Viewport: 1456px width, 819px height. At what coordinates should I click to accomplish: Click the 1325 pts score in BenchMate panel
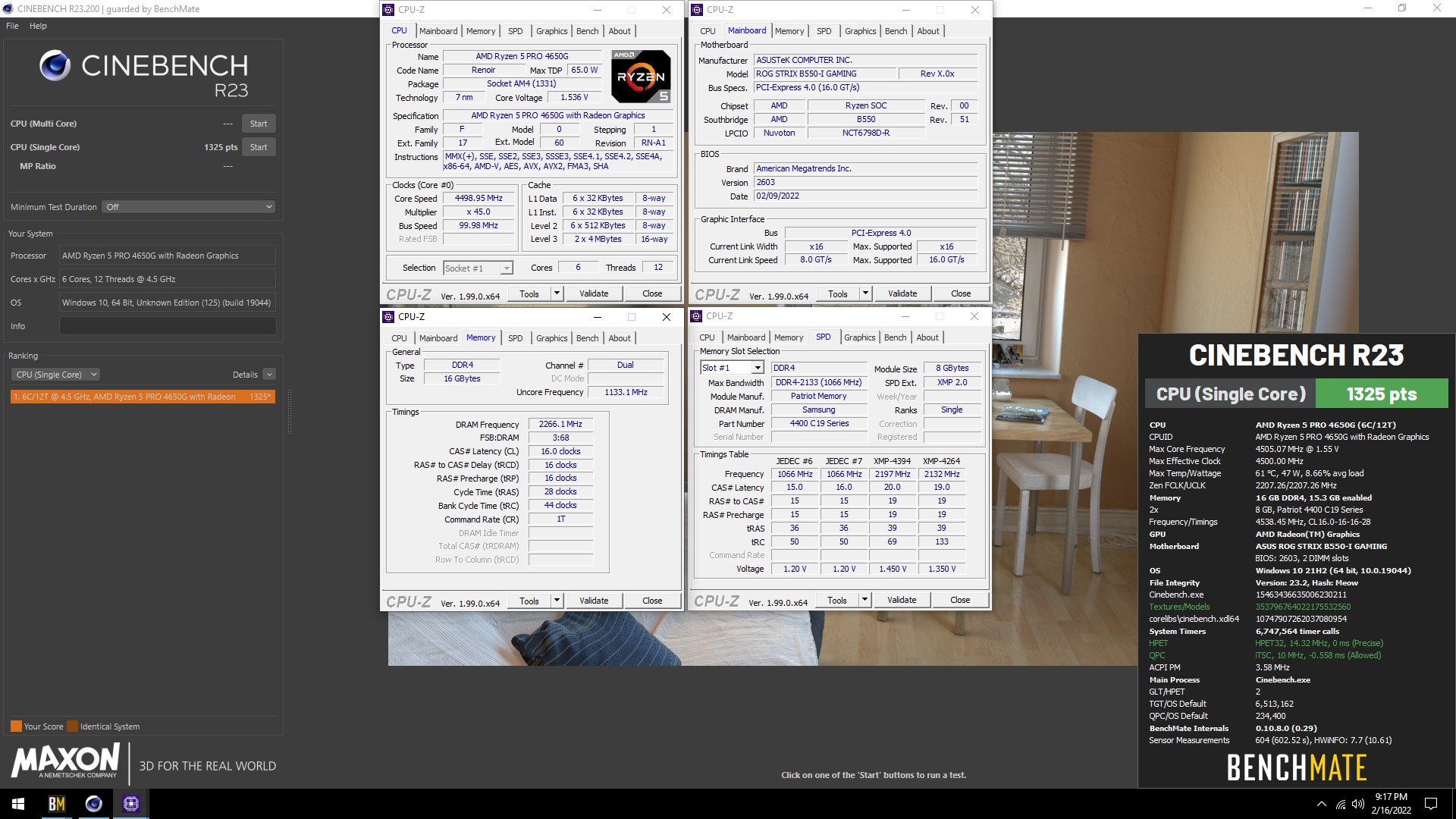[x=1381, y=394]
